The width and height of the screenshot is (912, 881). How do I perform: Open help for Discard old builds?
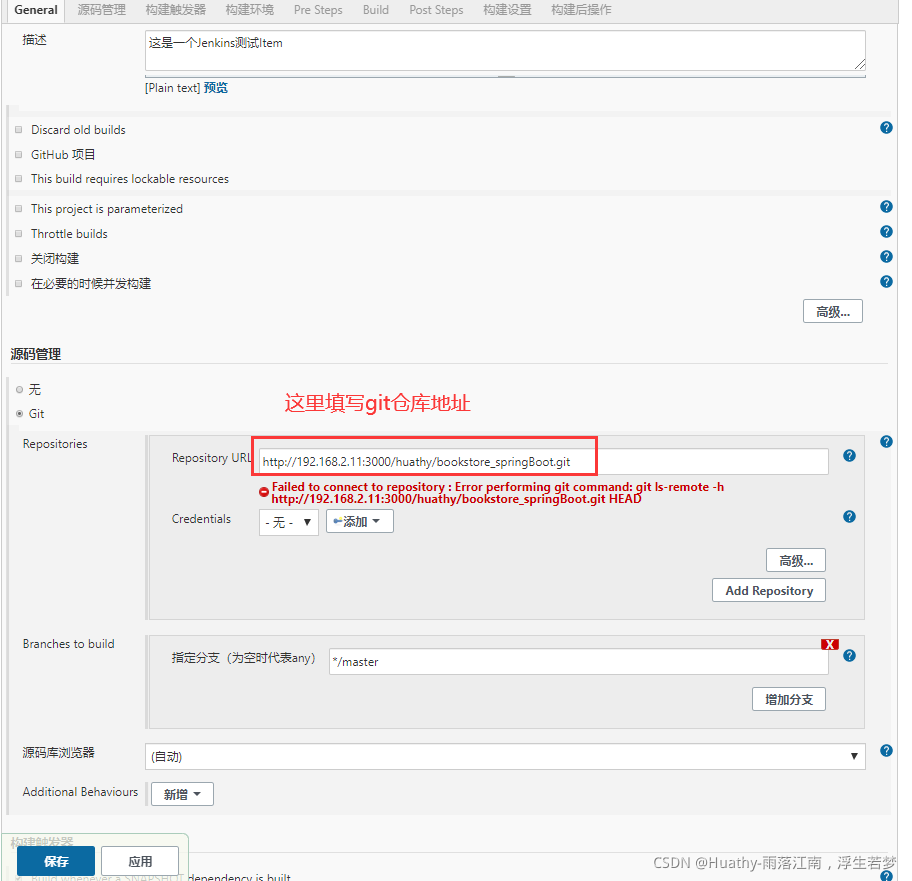tap(886, 128)
